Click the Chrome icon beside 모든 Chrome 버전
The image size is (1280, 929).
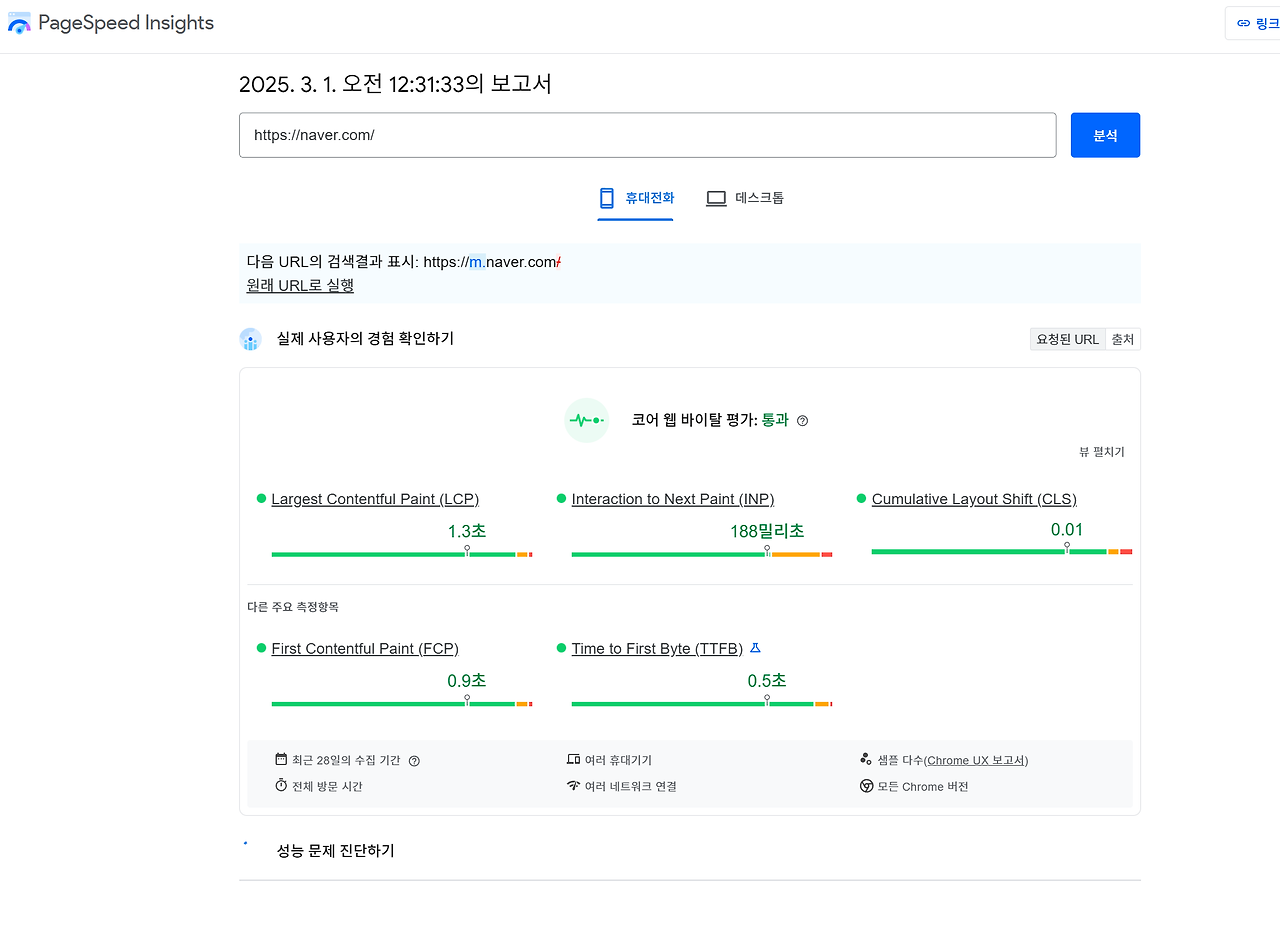866,786
